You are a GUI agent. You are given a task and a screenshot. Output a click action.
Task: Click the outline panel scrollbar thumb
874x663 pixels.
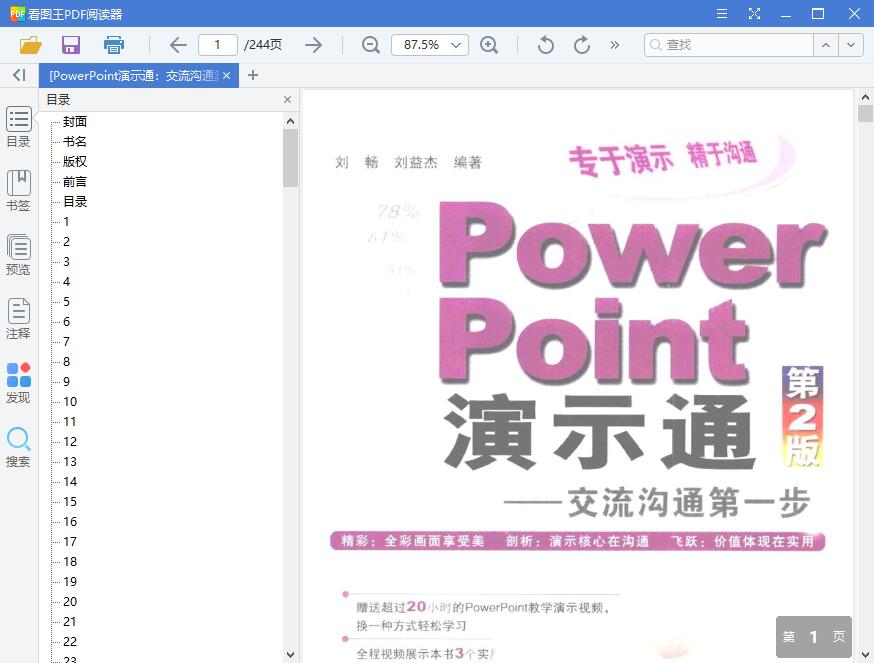pyautogui.click(x=290, y=158)
